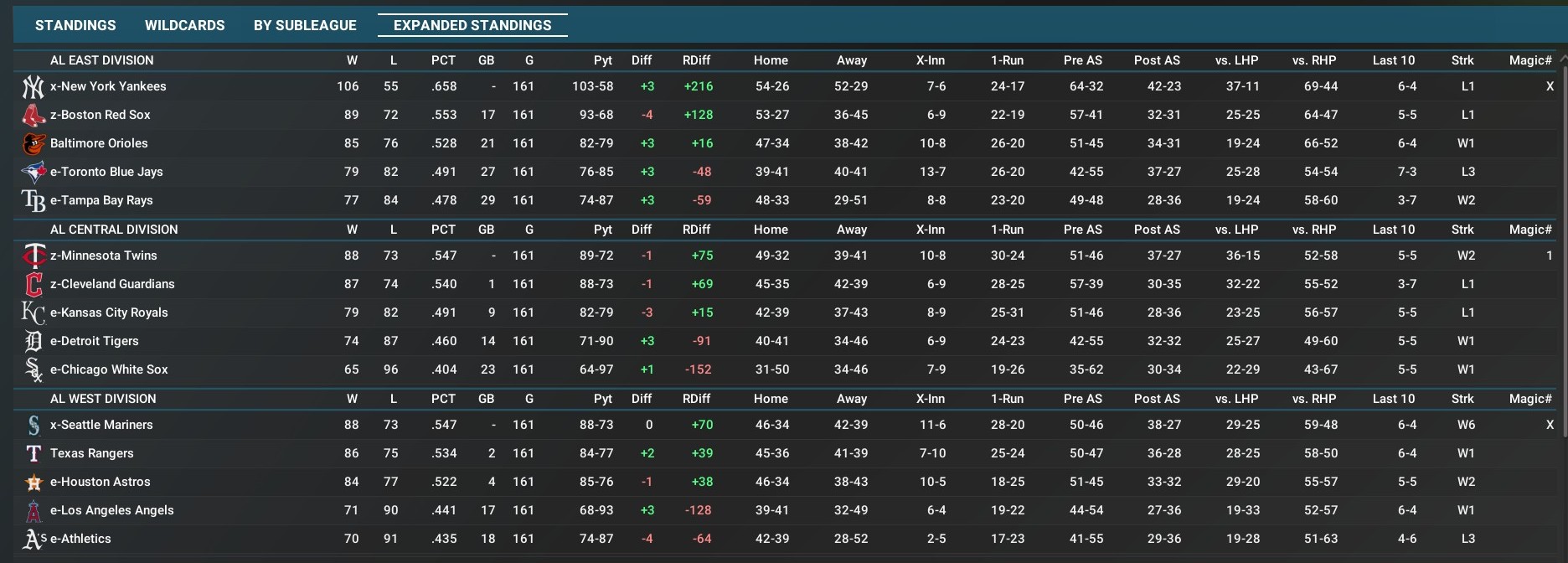Click the Boston Red Sox logo icon
This screenshot has width=1568, height=563.
33,116
